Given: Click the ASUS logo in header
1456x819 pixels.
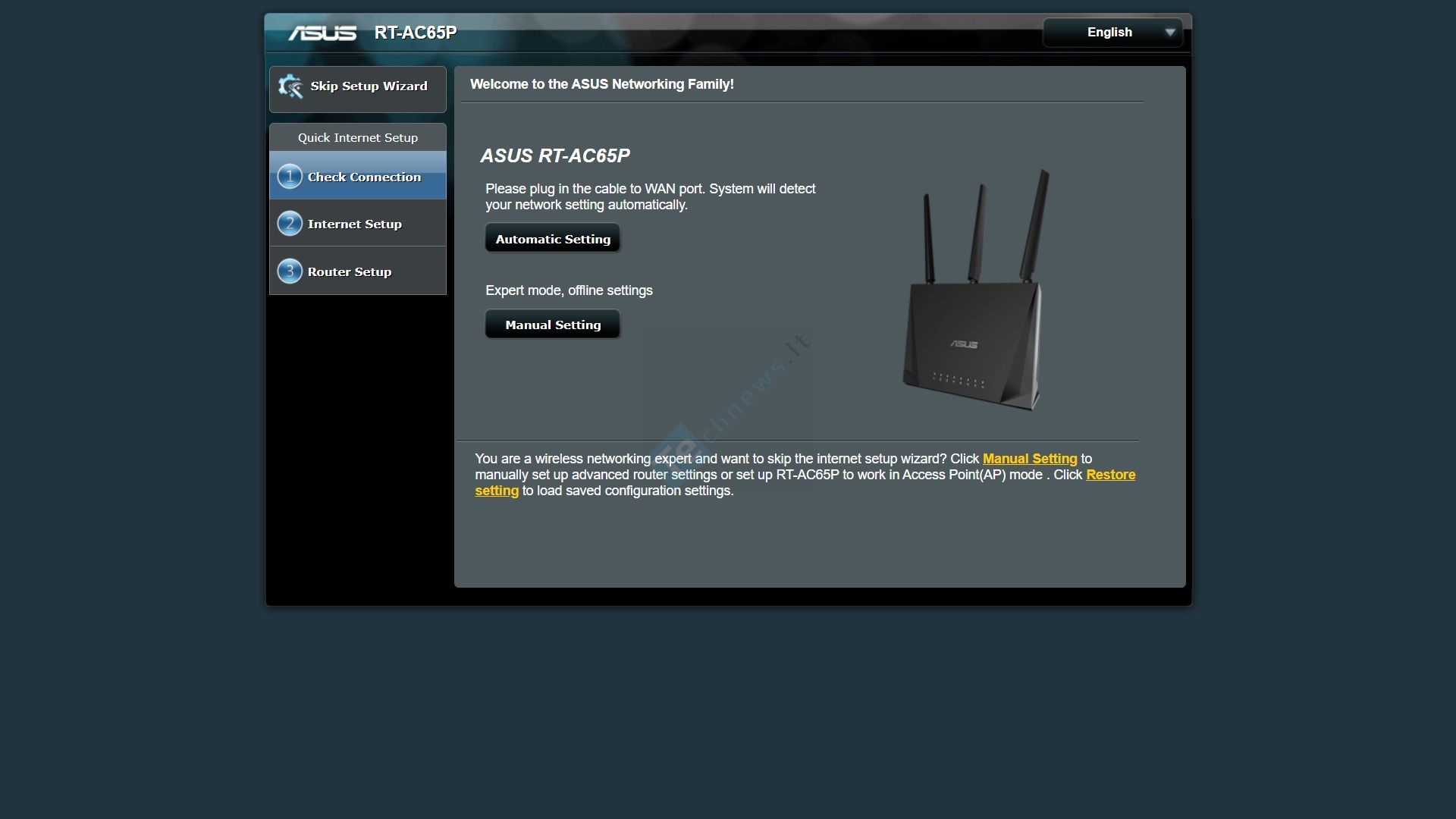Looking at the screenshot, I should (x=322, y=33).
